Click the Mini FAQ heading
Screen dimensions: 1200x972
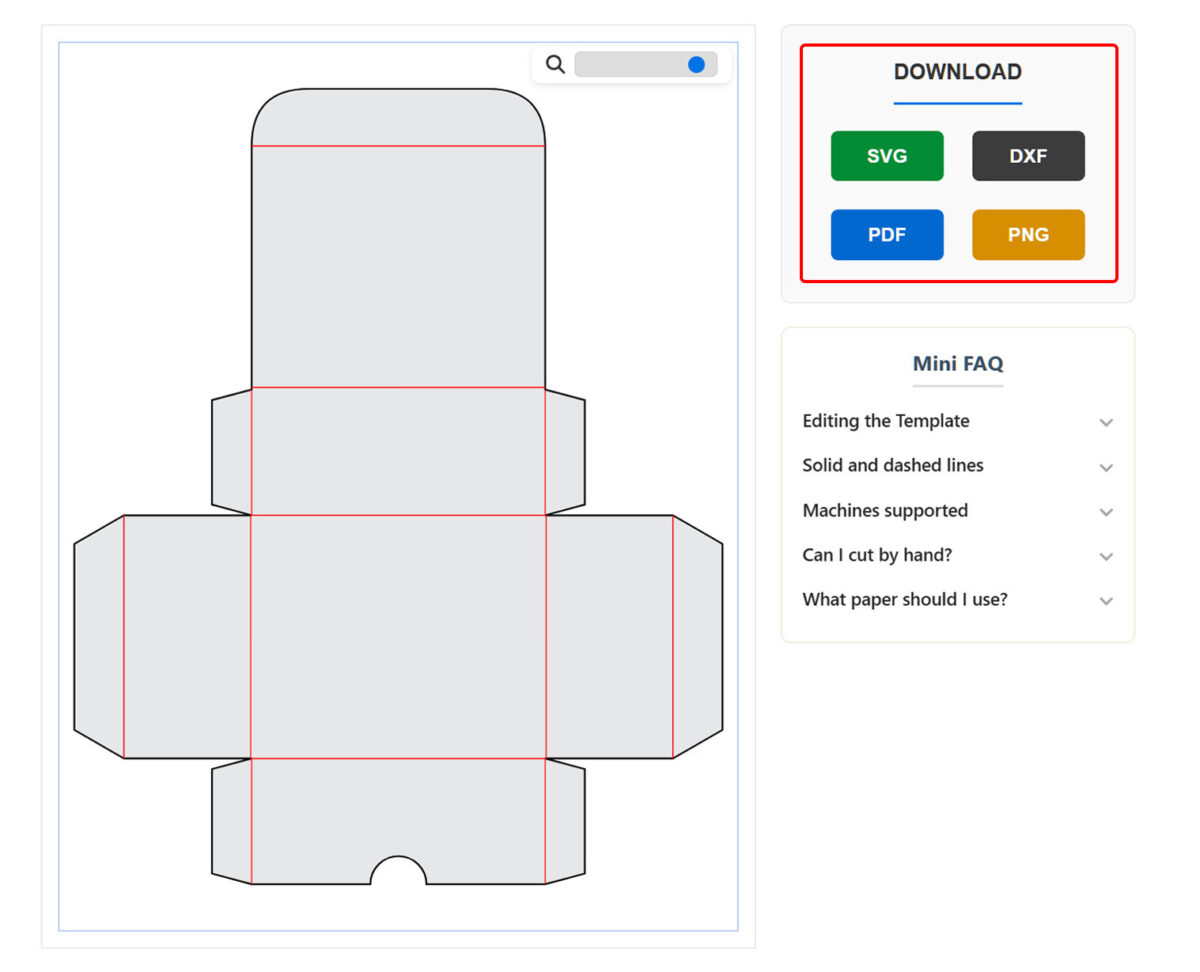tap(957, 364)
